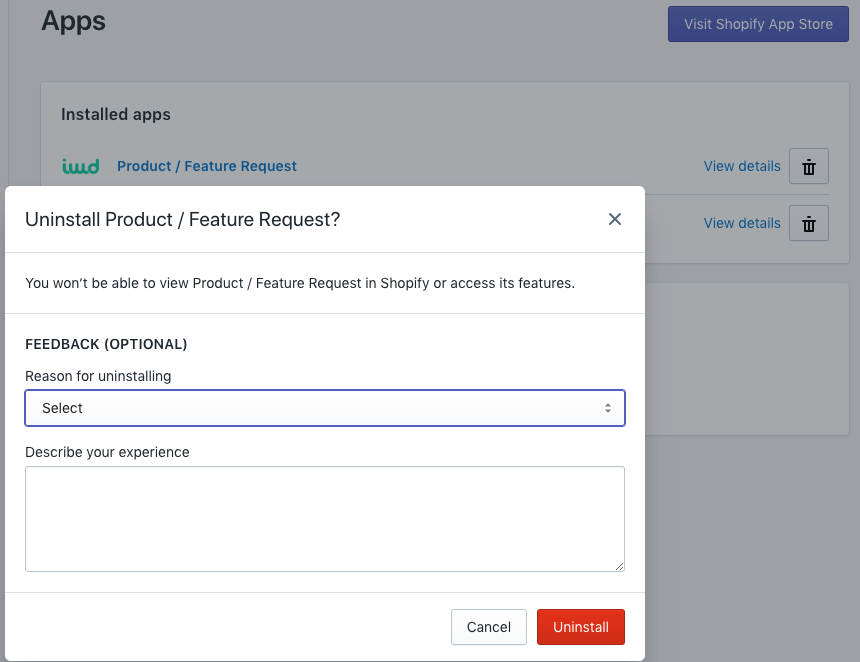Click the iwd app logo

81,166
